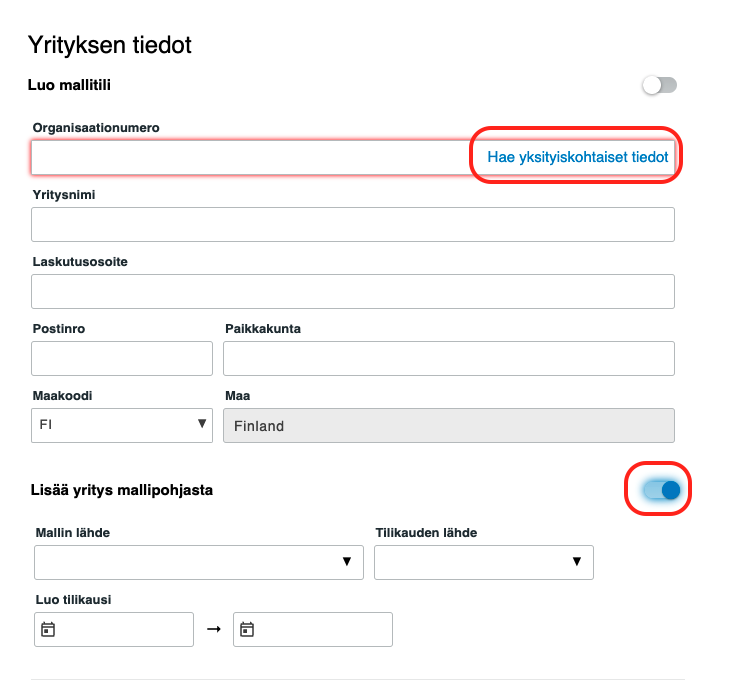
Task: Click Hae yksityiskohtaiset tiedot button
Action: (x=577, y=158)
